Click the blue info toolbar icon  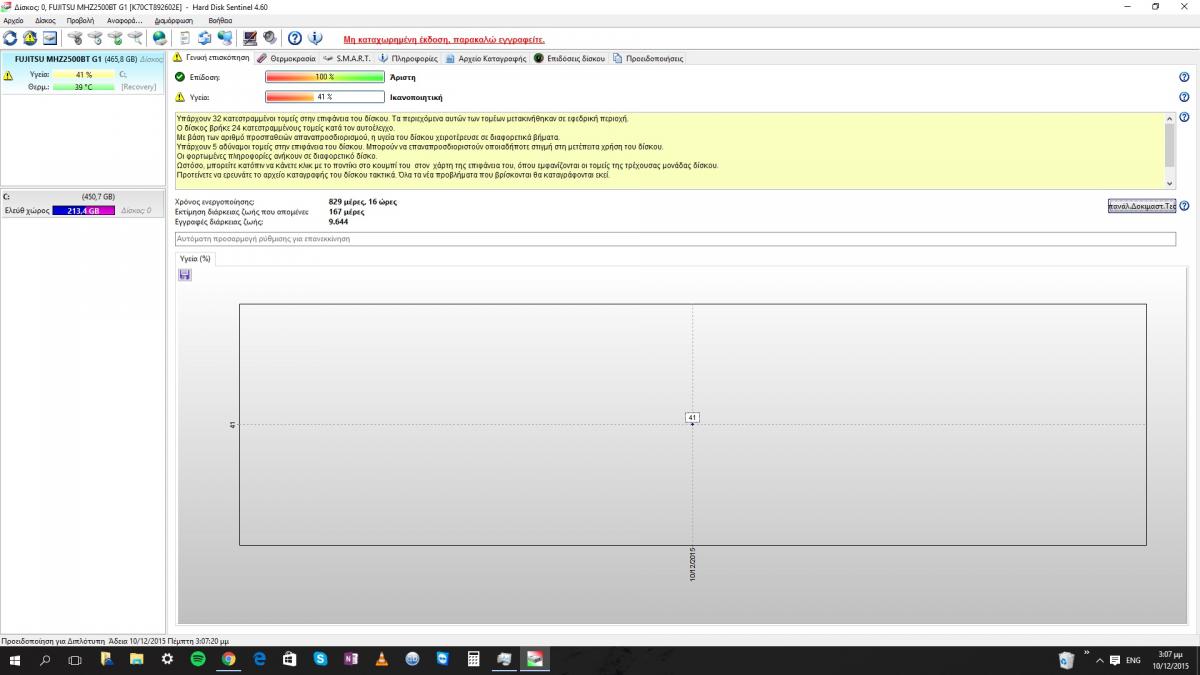click(x=315, y=38)
